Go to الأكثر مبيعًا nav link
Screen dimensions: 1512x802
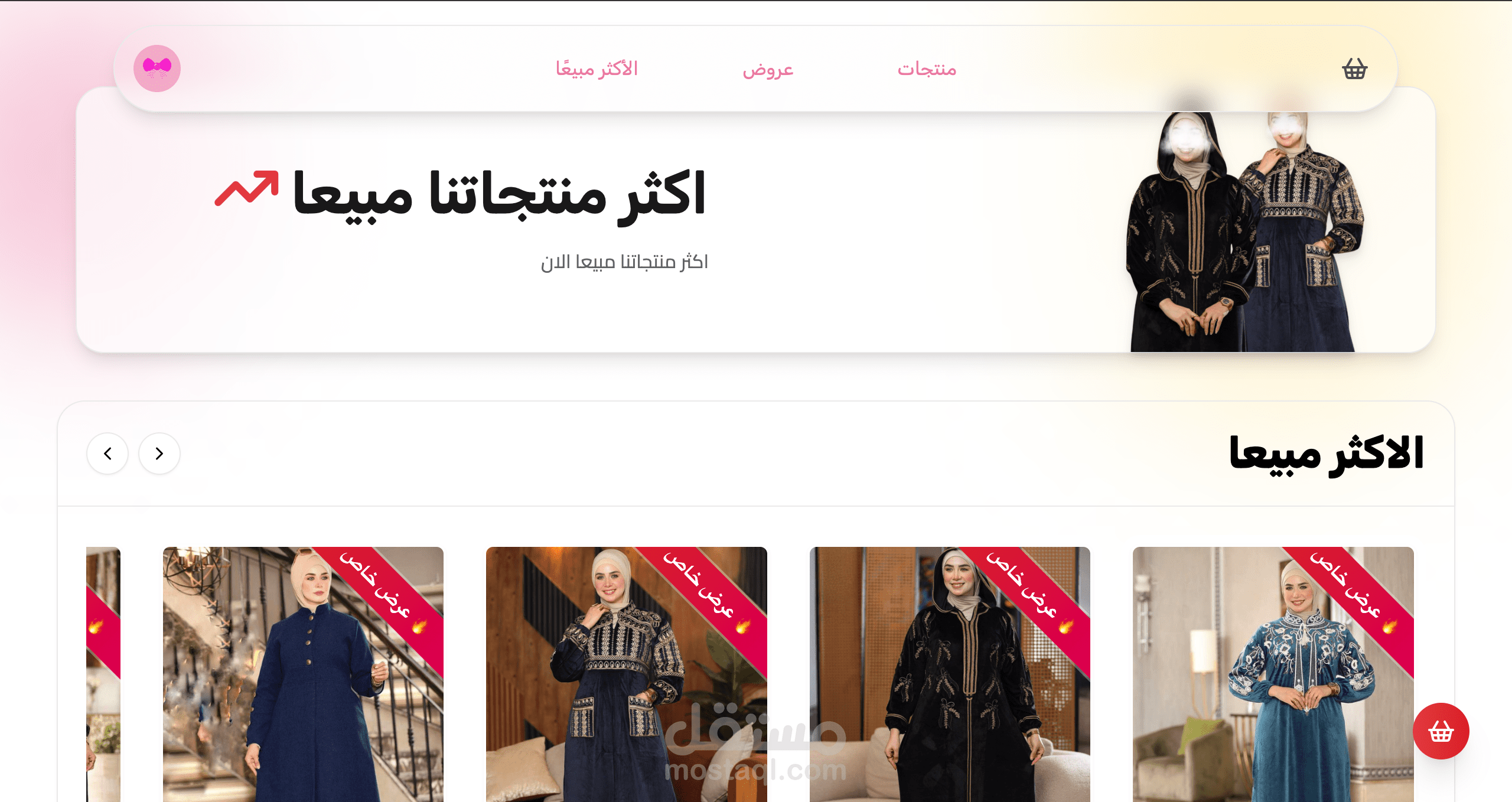(597, 69)
